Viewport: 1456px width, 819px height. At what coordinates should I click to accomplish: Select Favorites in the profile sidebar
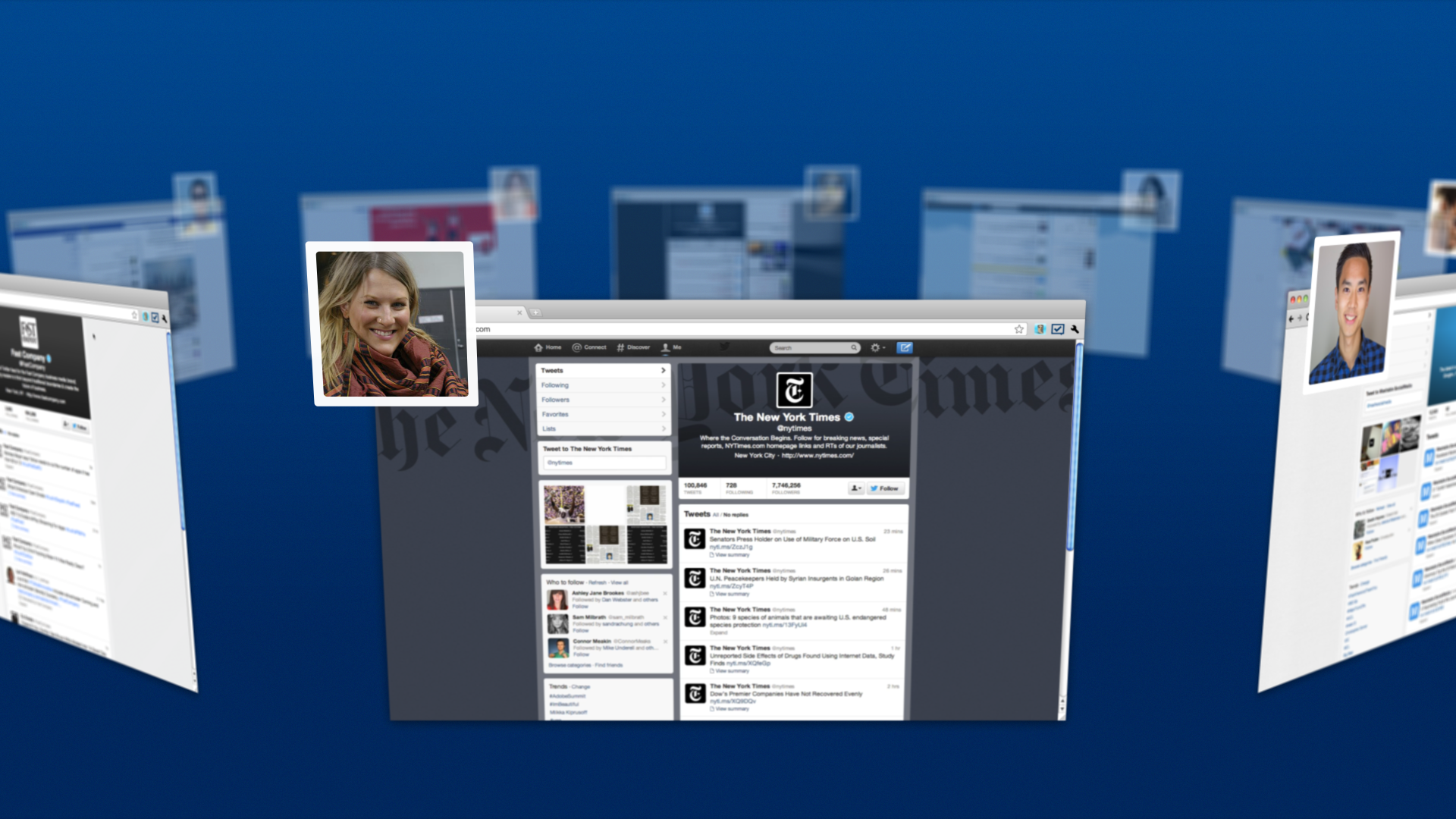pos(556,414)
